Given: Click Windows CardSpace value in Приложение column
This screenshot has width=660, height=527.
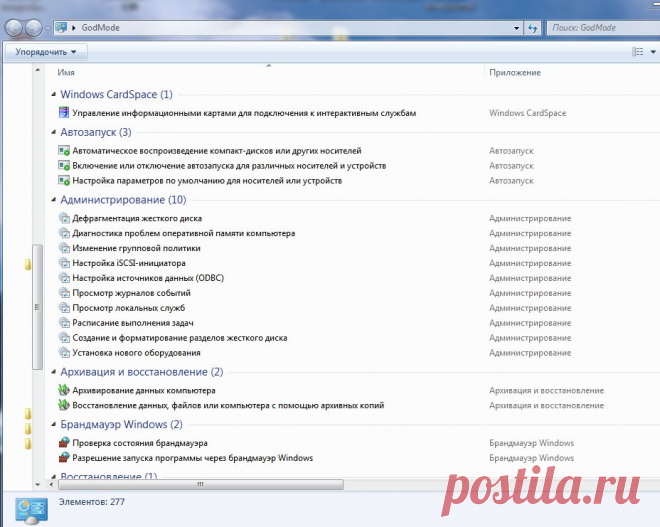Looking at the screenshot, I should tap(527, 113).
